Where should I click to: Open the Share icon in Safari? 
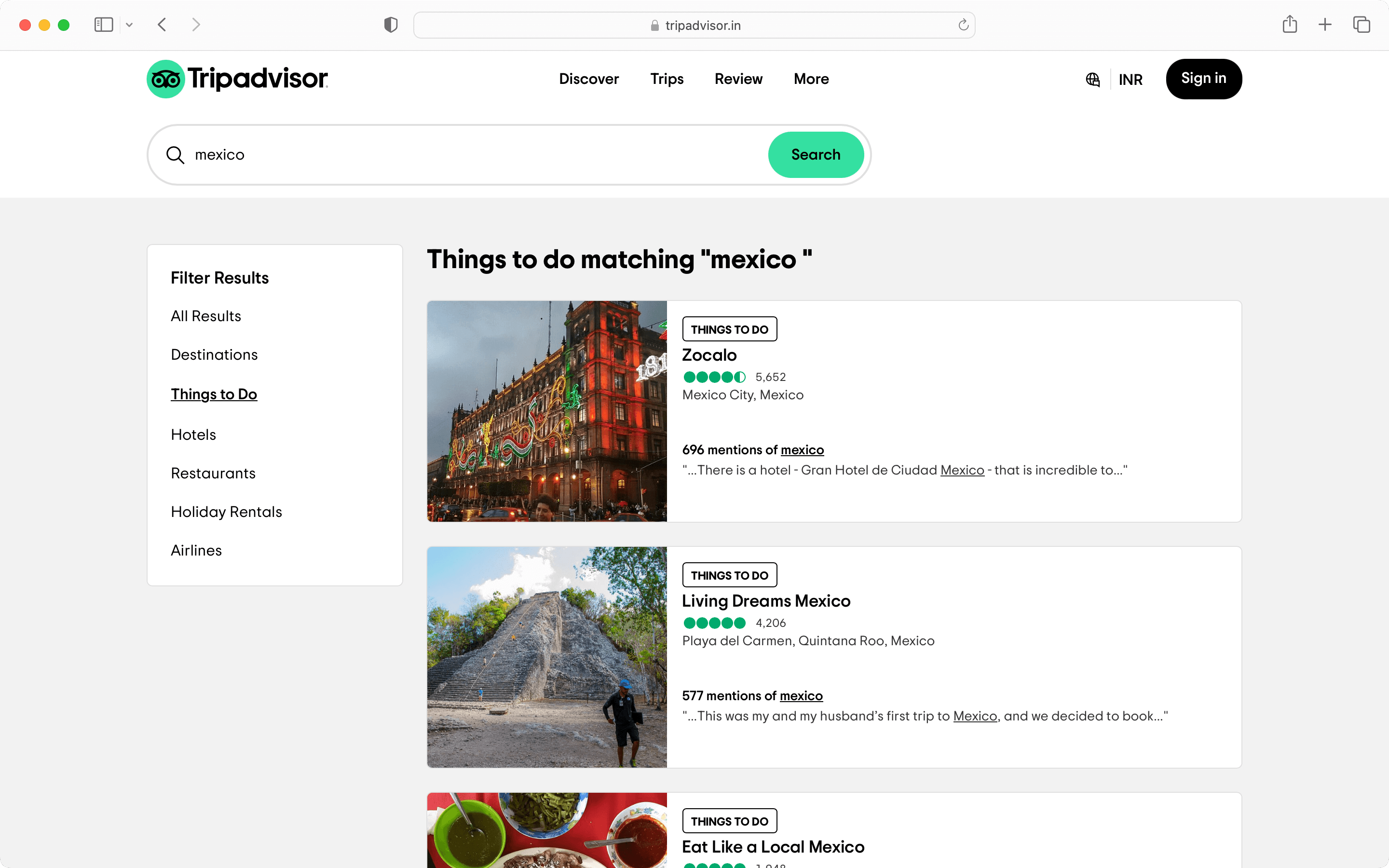coord(1290,24)
